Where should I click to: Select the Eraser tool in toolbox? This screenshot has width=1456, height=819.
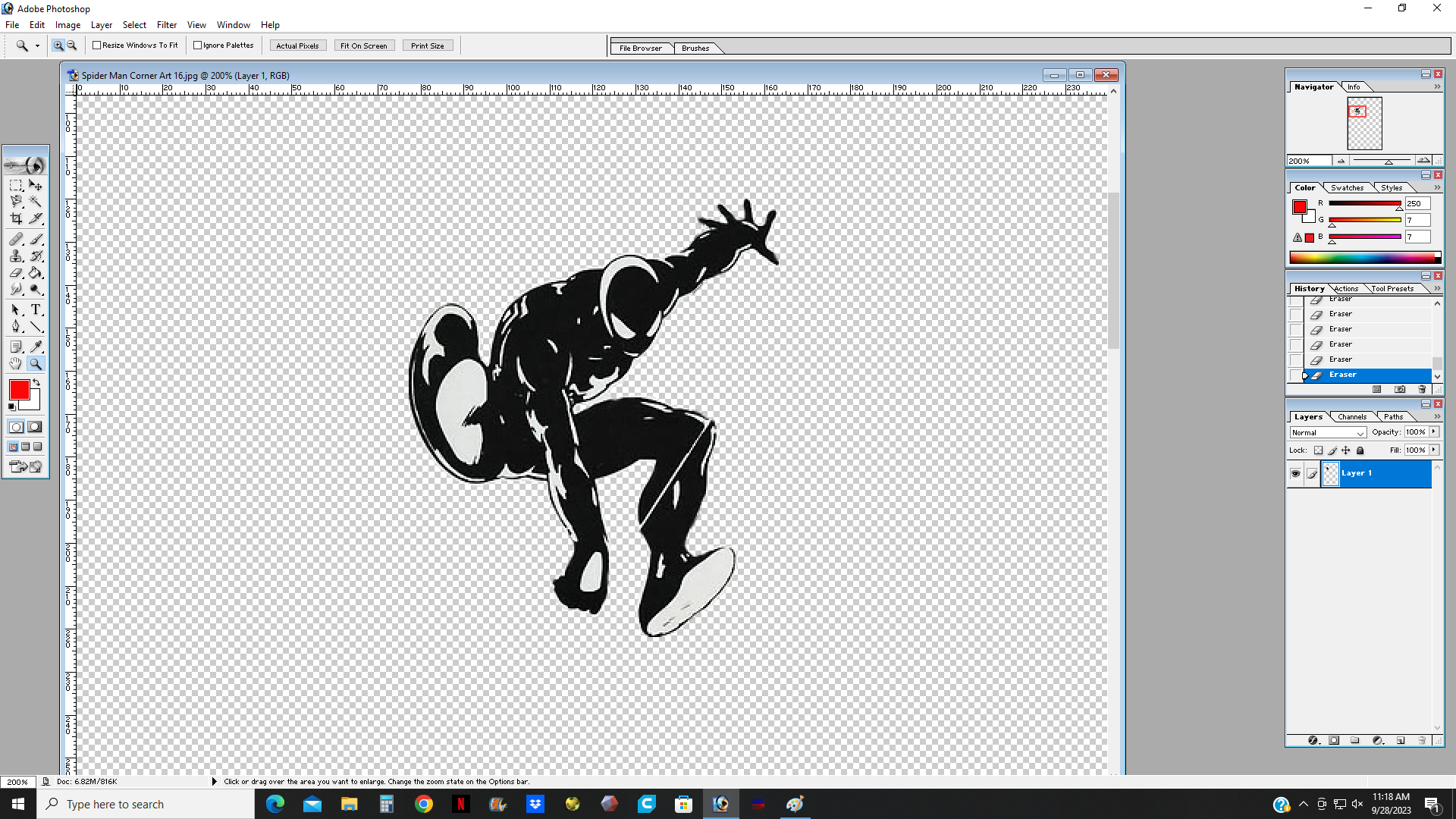click(16, 273)
